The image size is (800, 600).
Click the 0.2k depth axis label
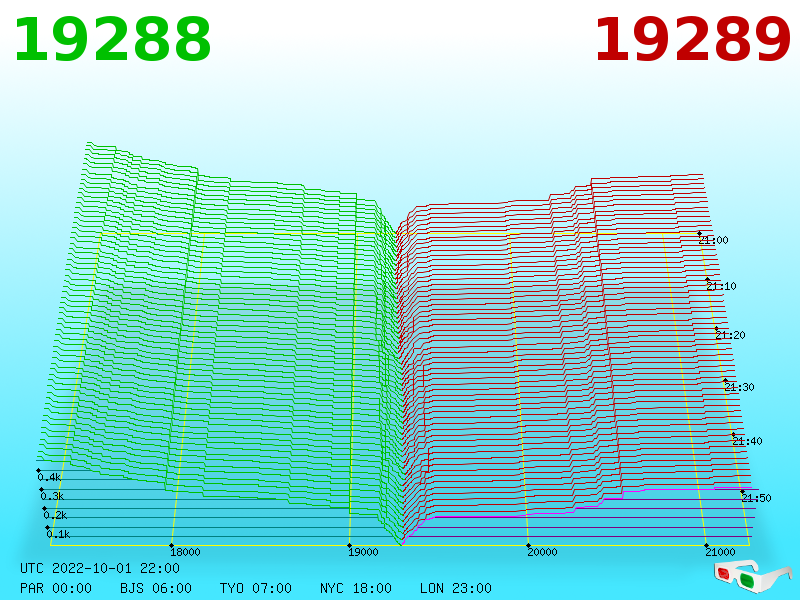coord(56,515)
